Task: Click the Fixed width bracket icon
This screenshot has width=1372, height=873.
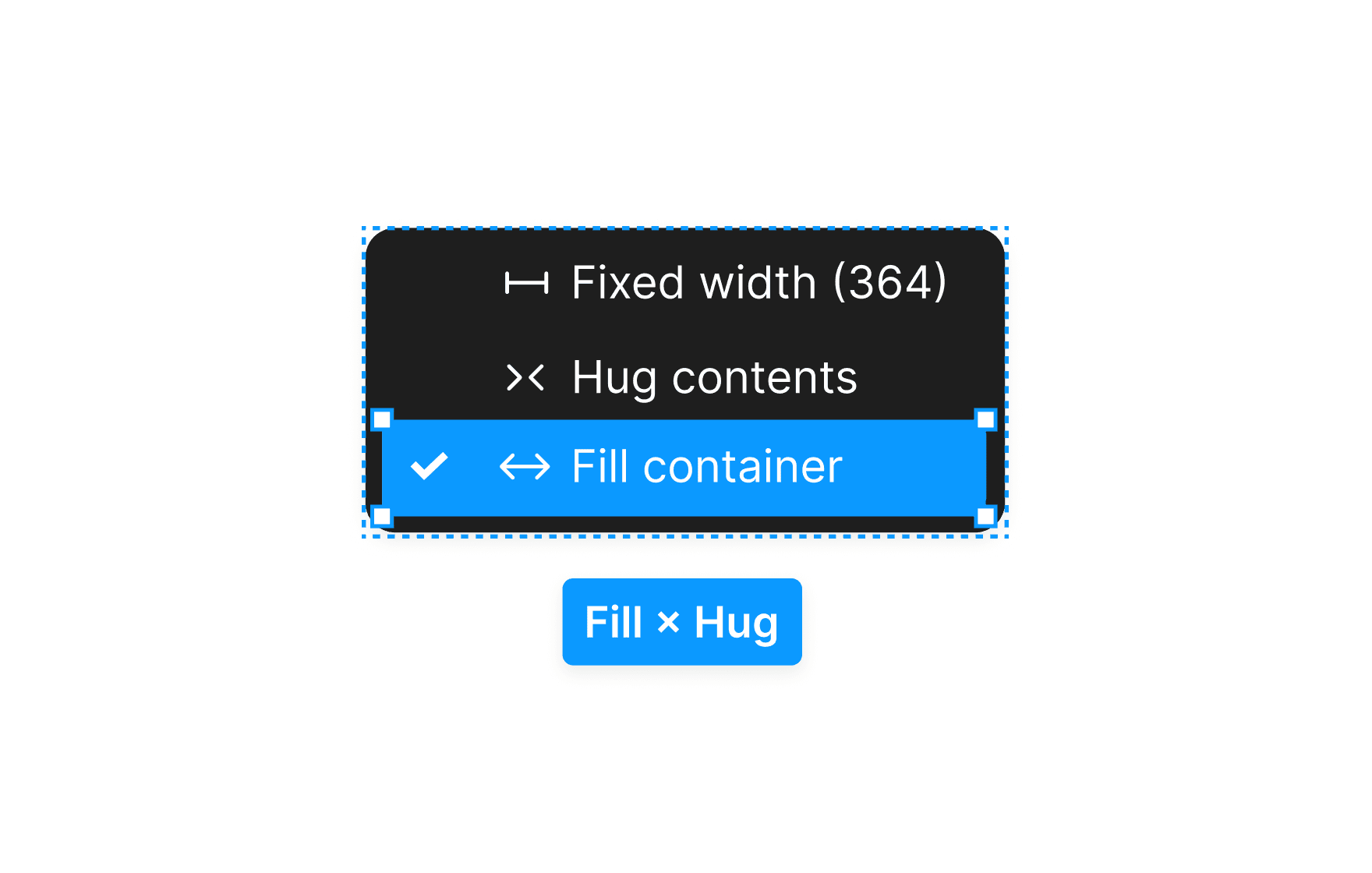Action: click(x=526, y=283)
